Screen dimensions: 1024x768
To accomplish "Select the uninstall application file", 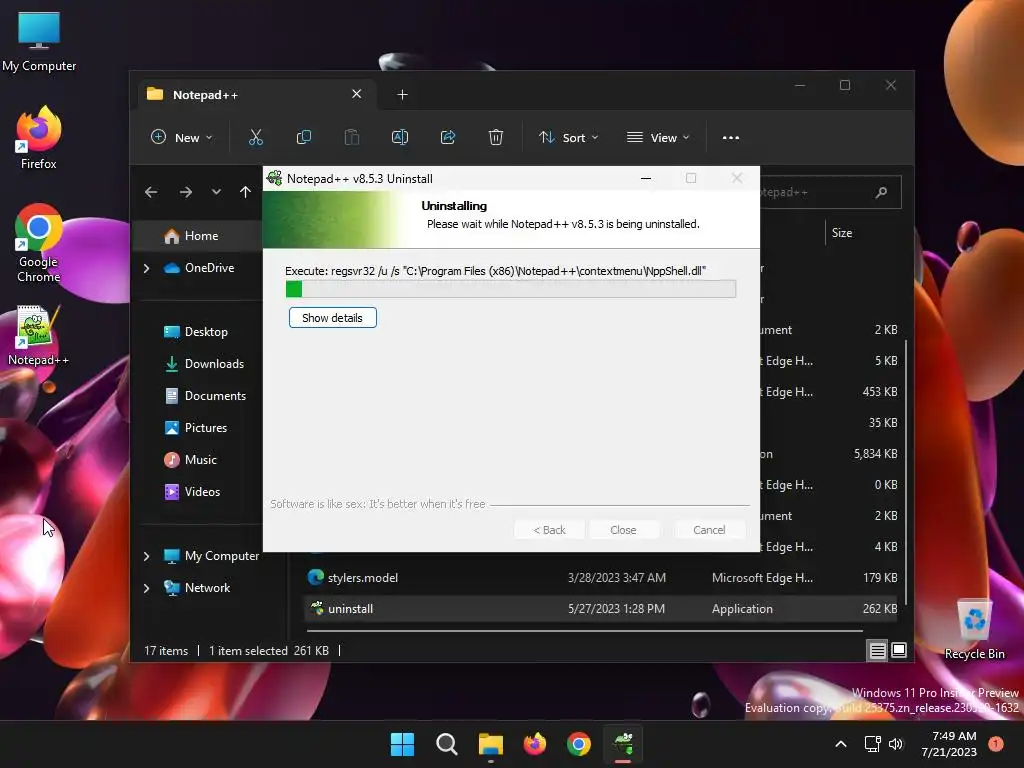I will 601,609.
